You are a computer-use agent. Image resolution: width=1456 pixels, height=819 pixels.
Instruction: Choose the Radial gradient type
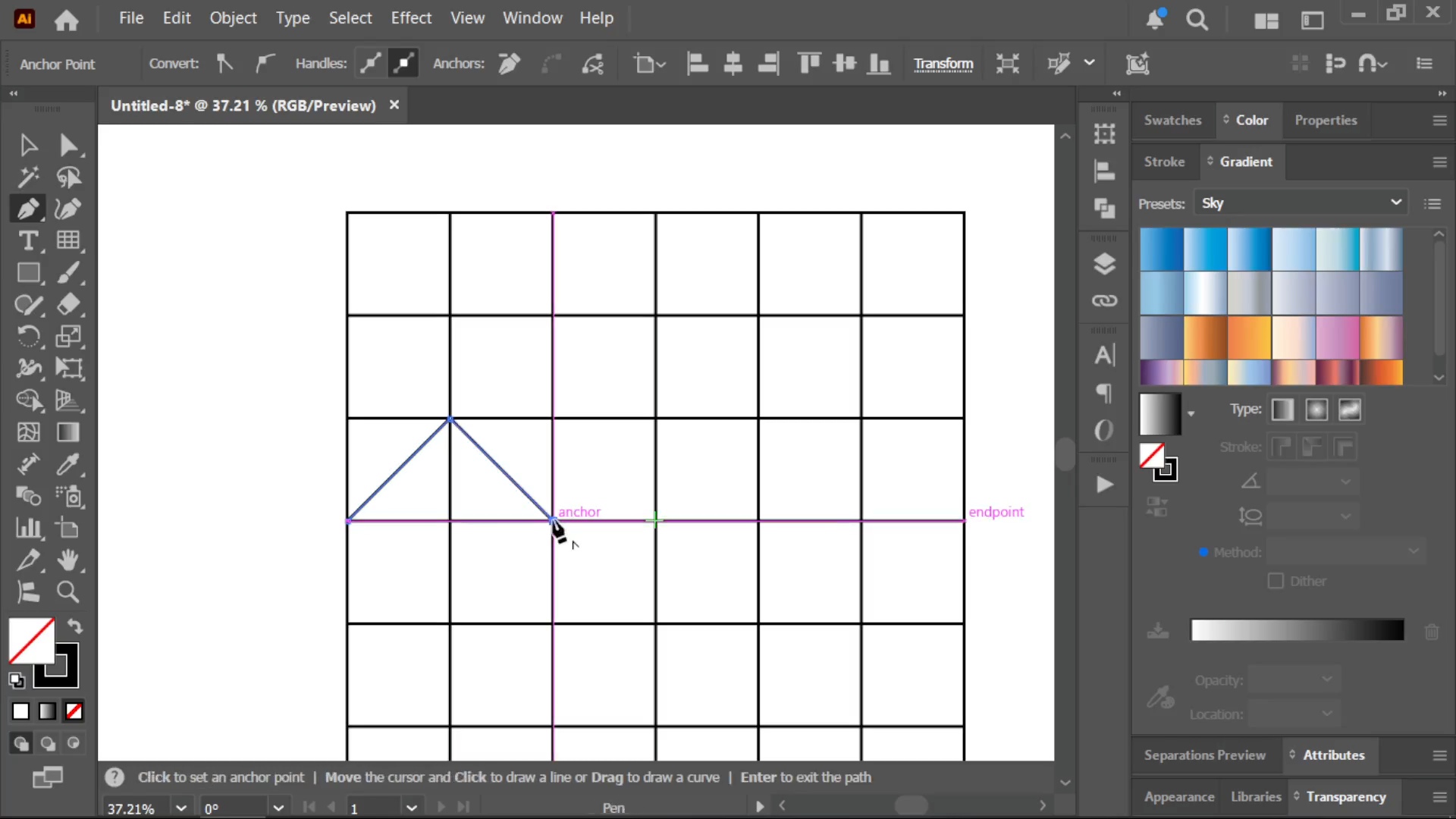point(1316,410)
